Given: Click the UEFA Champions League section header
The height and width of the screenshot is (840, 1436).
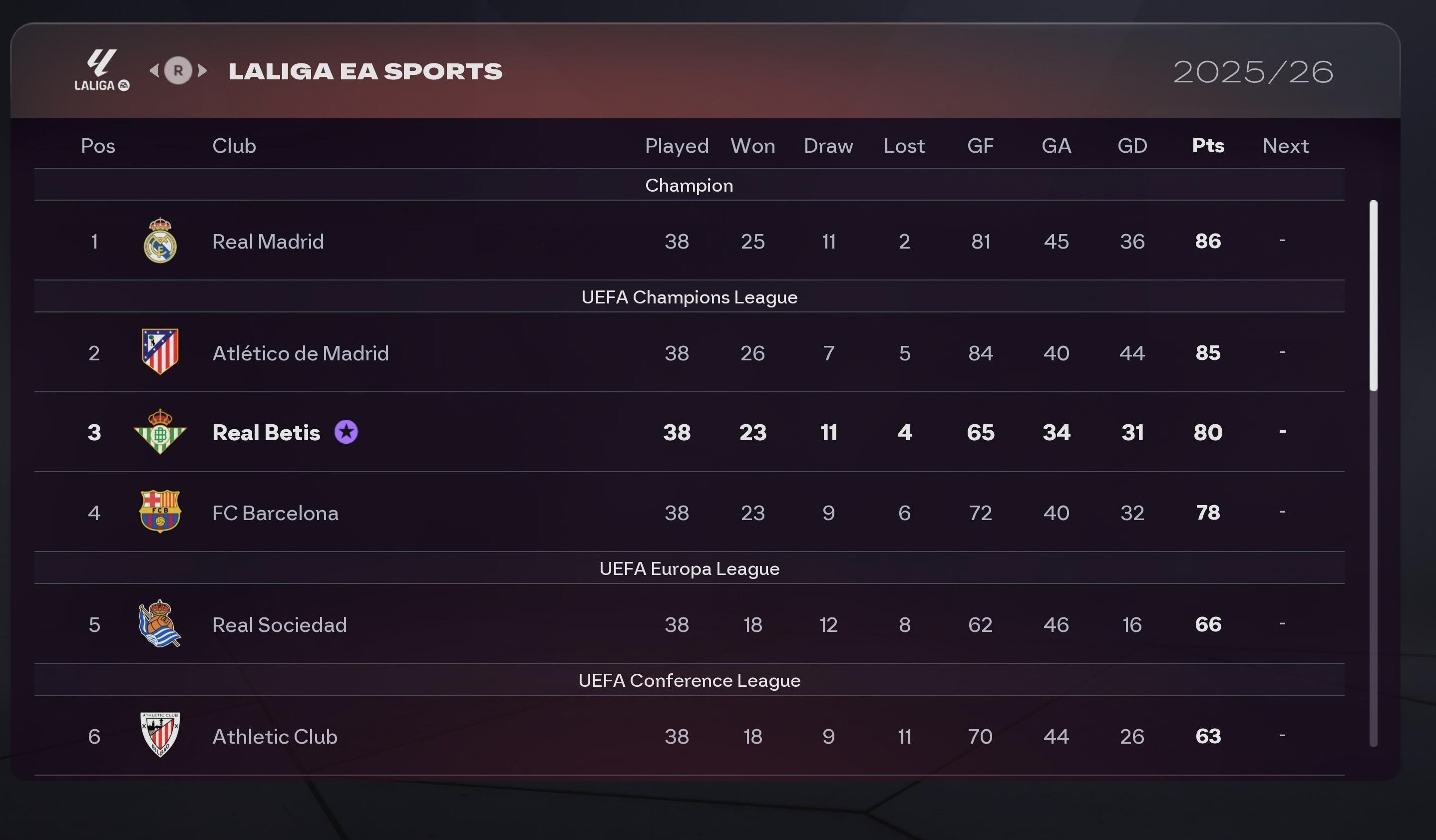Looking at the screenshot, I should [x=689, y=296].
